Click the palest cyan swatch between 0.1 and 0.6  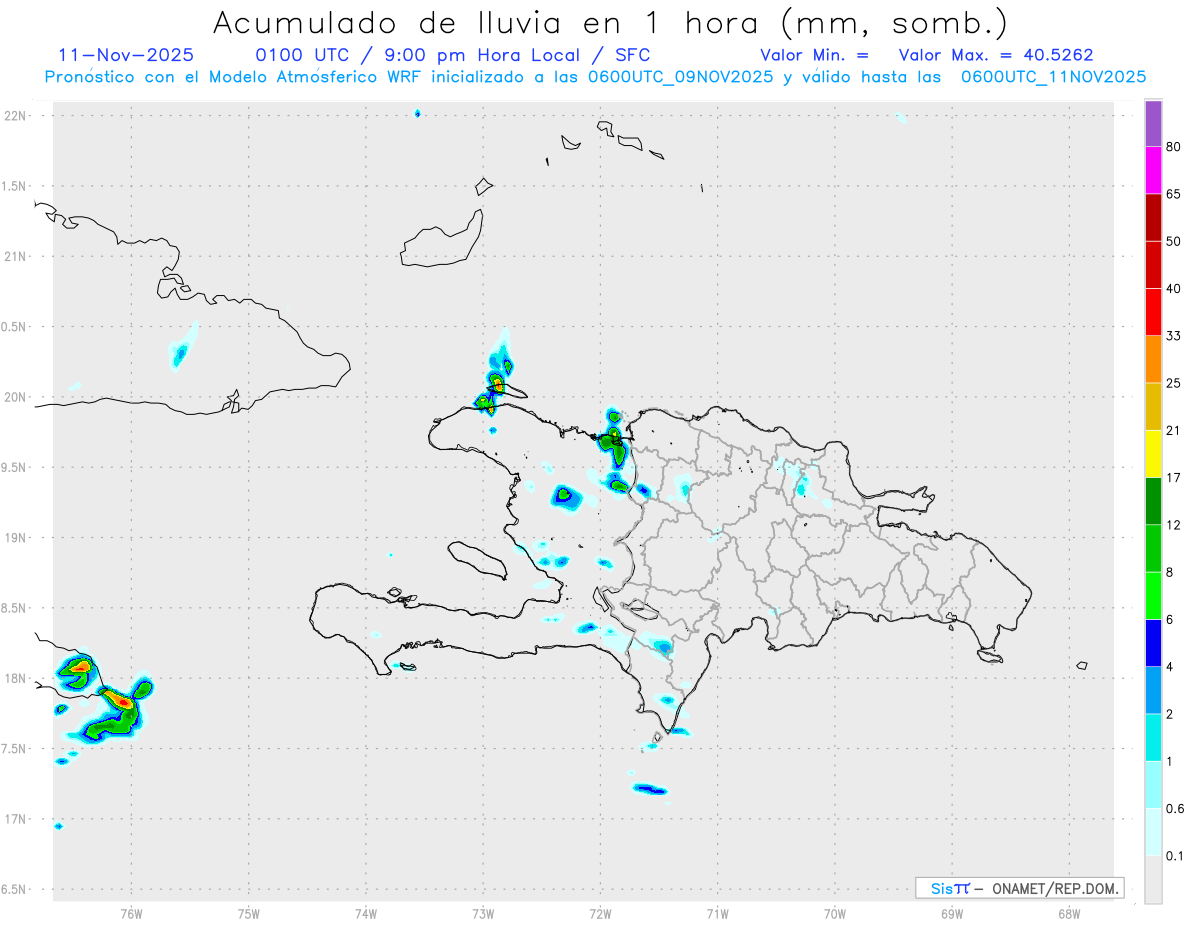click(x=1153, y=832)
